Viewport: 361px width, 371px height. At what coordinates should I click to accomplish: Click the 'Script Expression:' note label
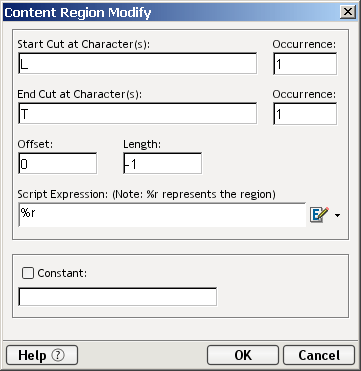146,194
